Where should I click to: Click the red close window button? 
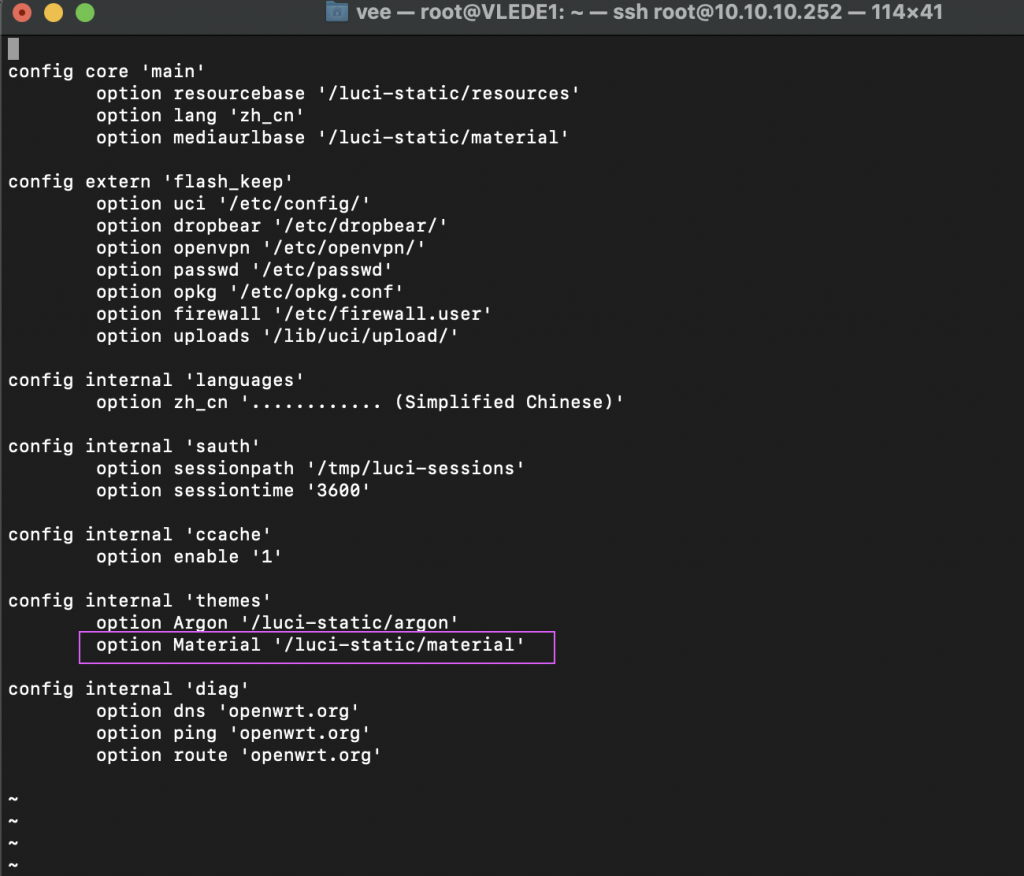click(22, 12)
